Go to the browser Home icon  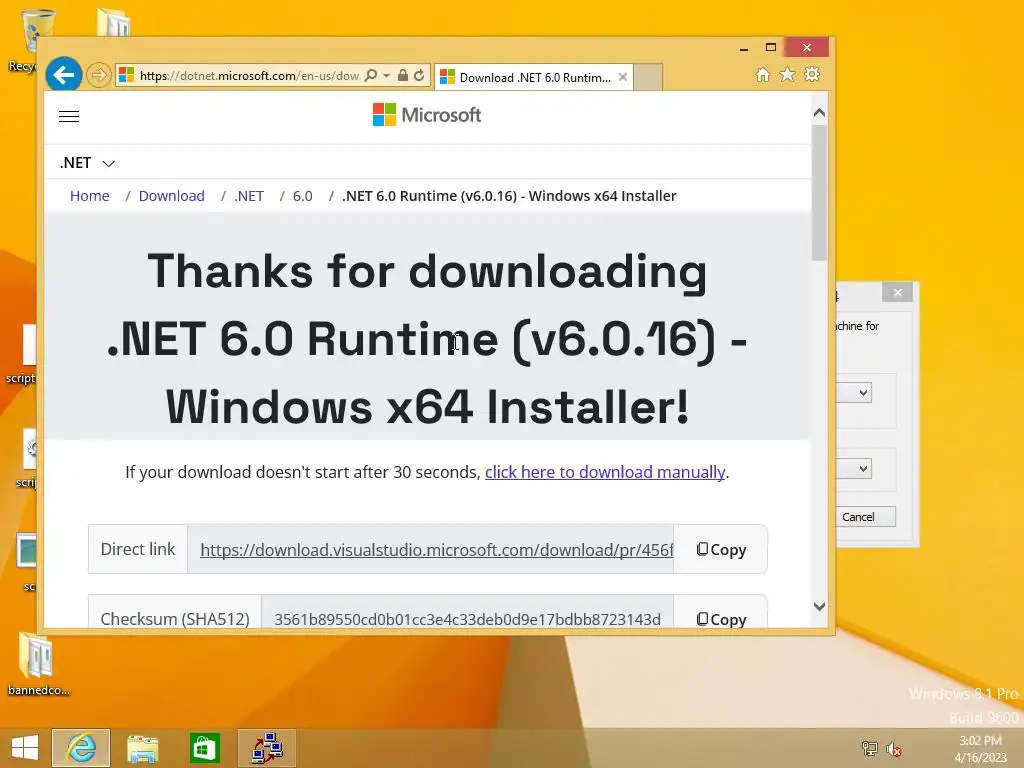pyautogui.click(x=763, y=74)
